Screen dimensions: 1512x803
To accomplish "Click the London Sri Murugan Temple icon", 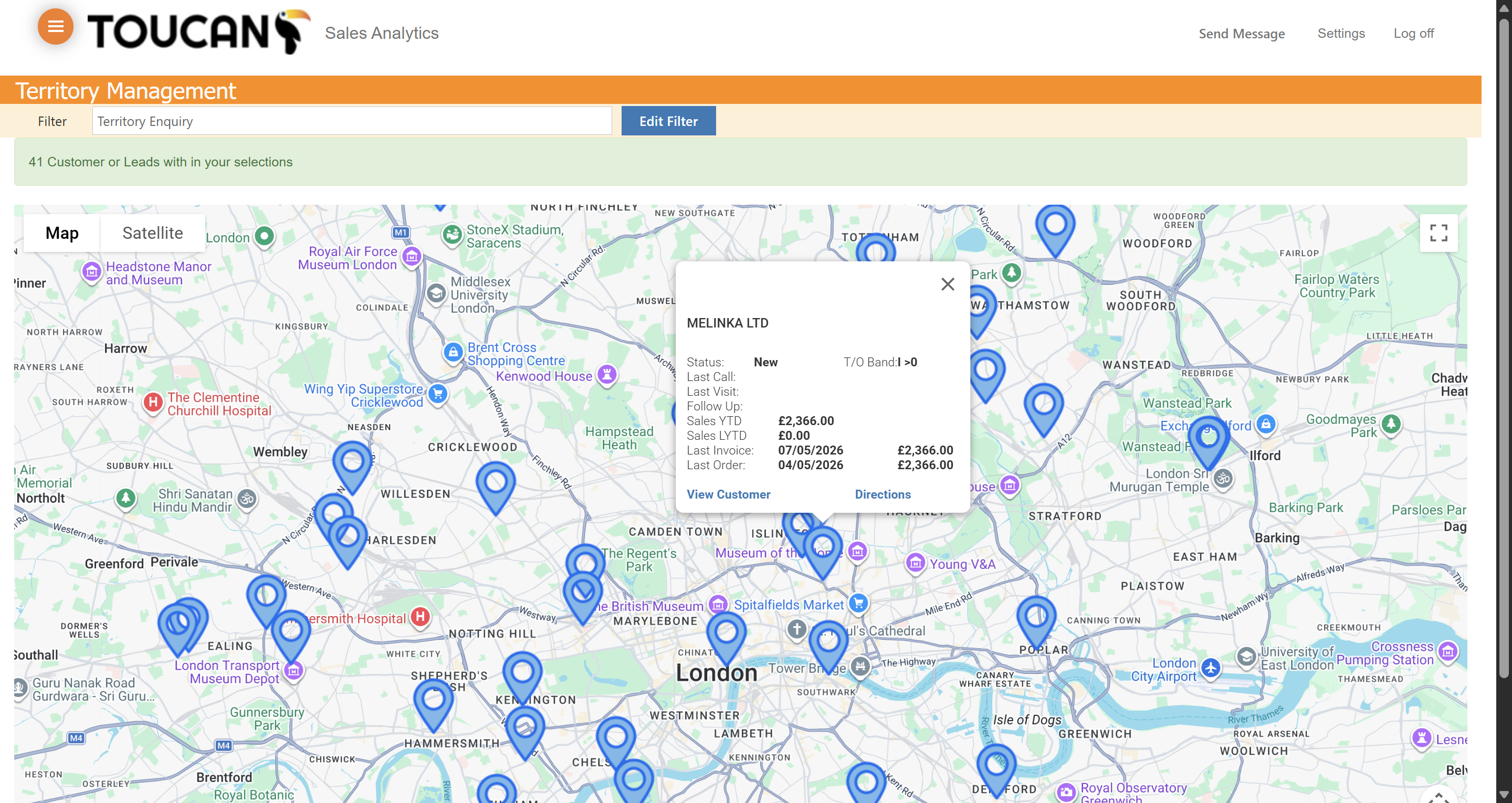I will (x=1223, y=479).
